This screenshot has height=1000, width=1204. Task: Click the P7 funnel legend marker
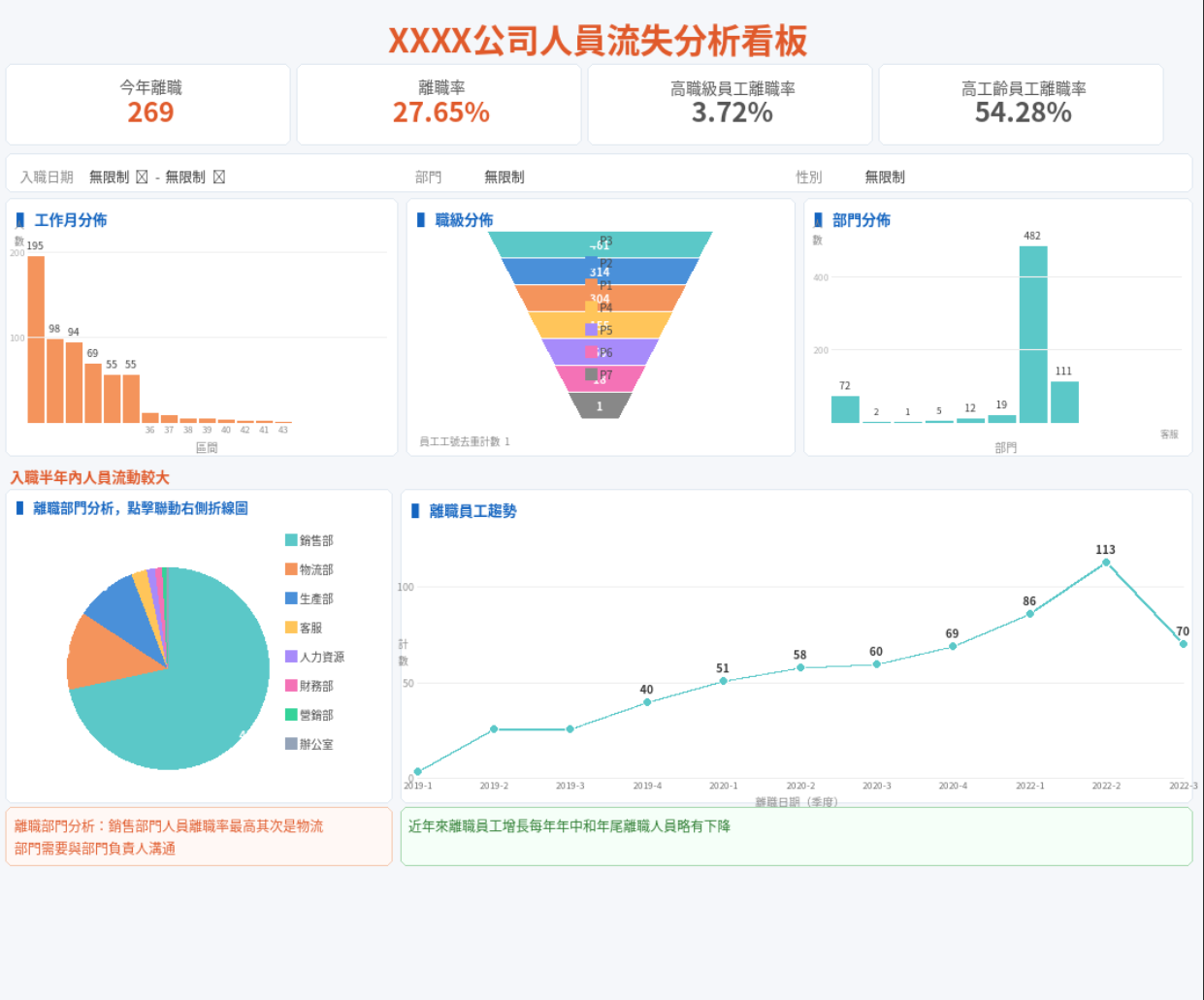pyautogui.click(x=591, y=374)
